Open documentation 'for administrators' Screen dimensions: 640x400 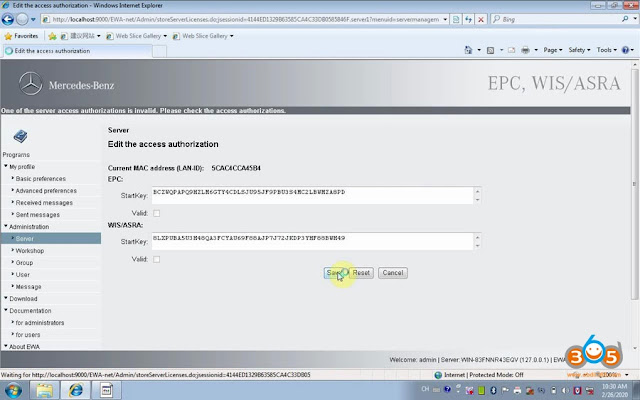pyautogui.click(x=39, y=322)
